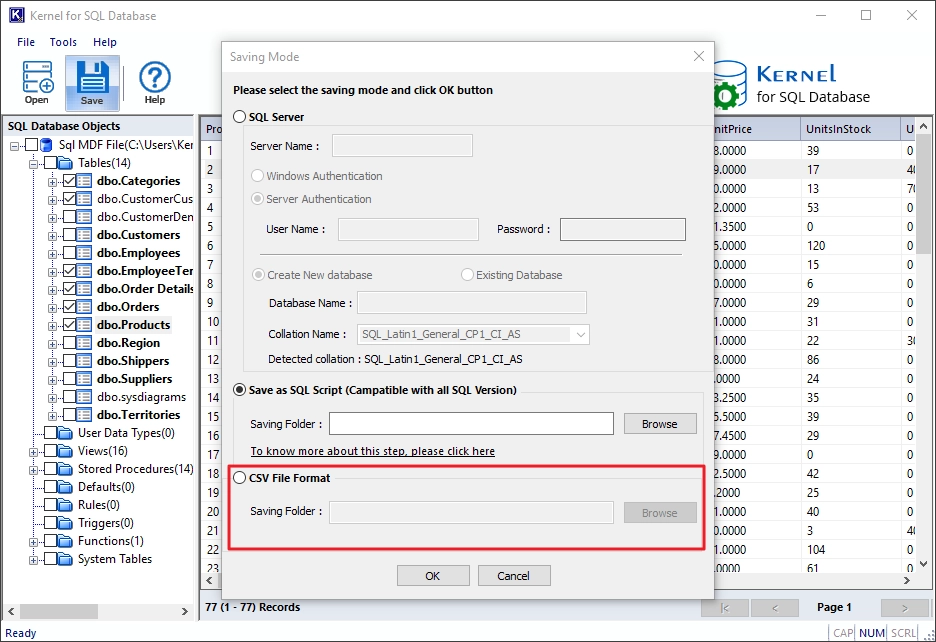Click the tree panel scroll right arrow
This screenshot has height=642, width=936.
(x=184, y=611)
